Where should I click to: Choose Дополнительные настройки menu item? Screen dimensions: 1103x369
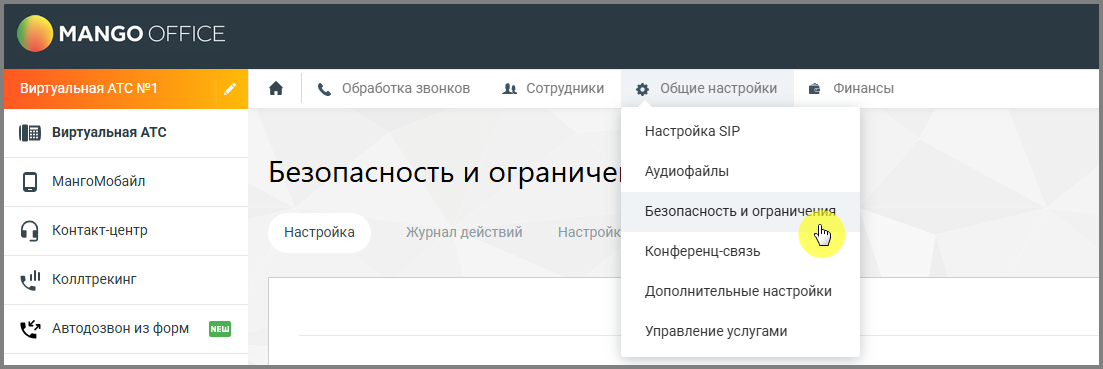pyautogui.click(x=740, y=292)
